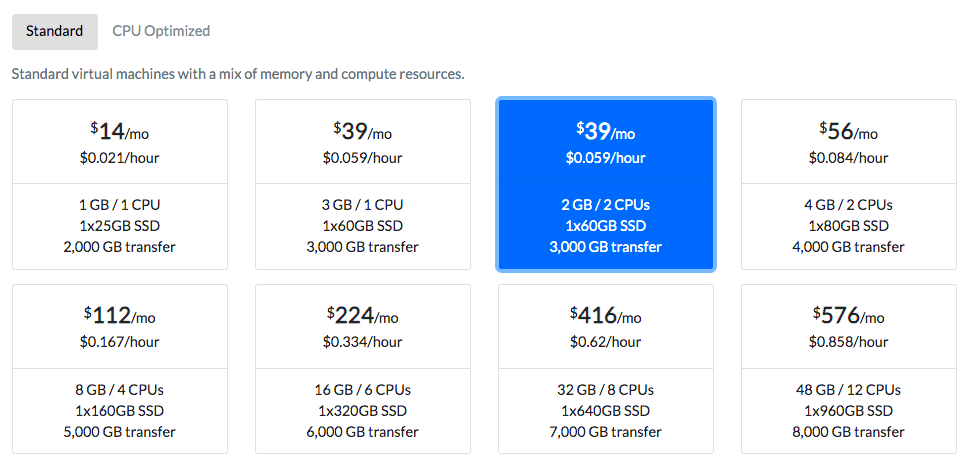Click the $0.021/hour price text
The image size is (970, 466).
119,158
